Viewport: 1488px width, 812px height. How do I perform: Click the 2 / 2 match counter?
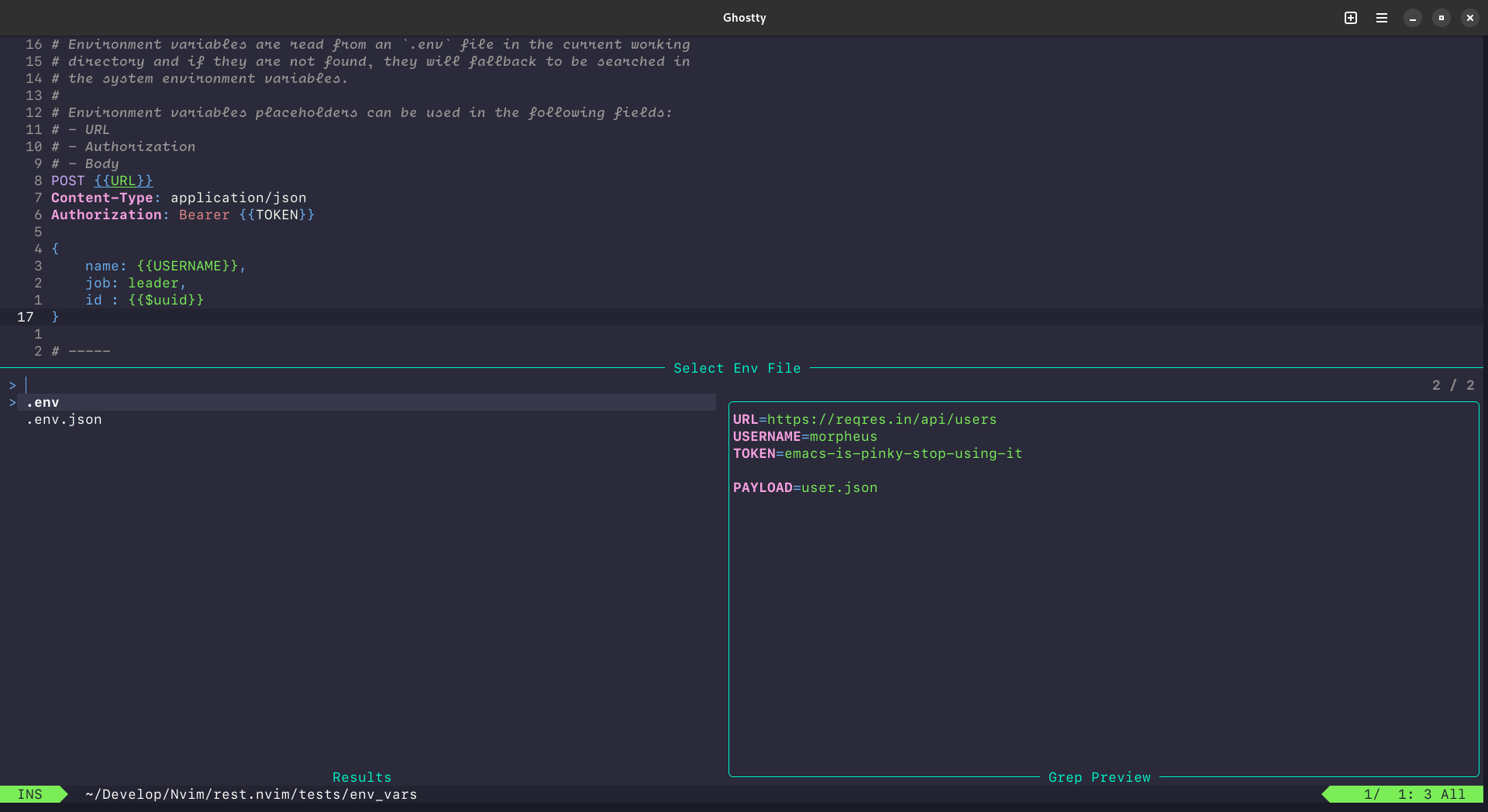coord(1453,385)
